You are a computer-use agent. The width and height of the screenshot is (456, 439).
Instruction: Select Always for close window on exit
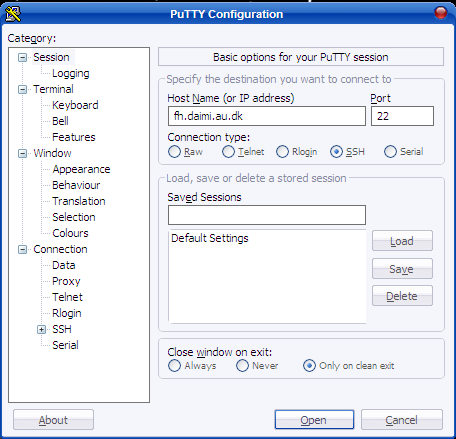(174, 366)
